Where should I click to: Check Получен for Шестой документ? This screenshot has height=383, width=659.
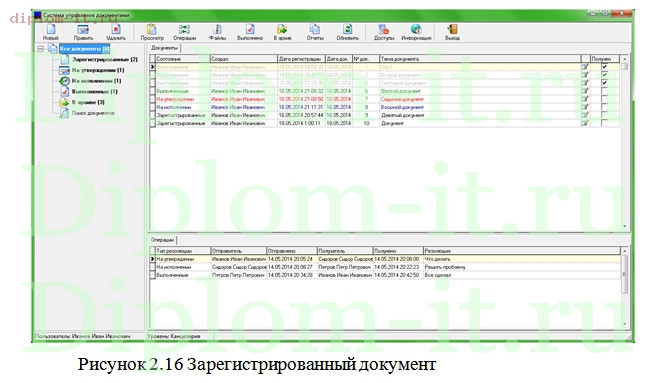click(604, 91)
